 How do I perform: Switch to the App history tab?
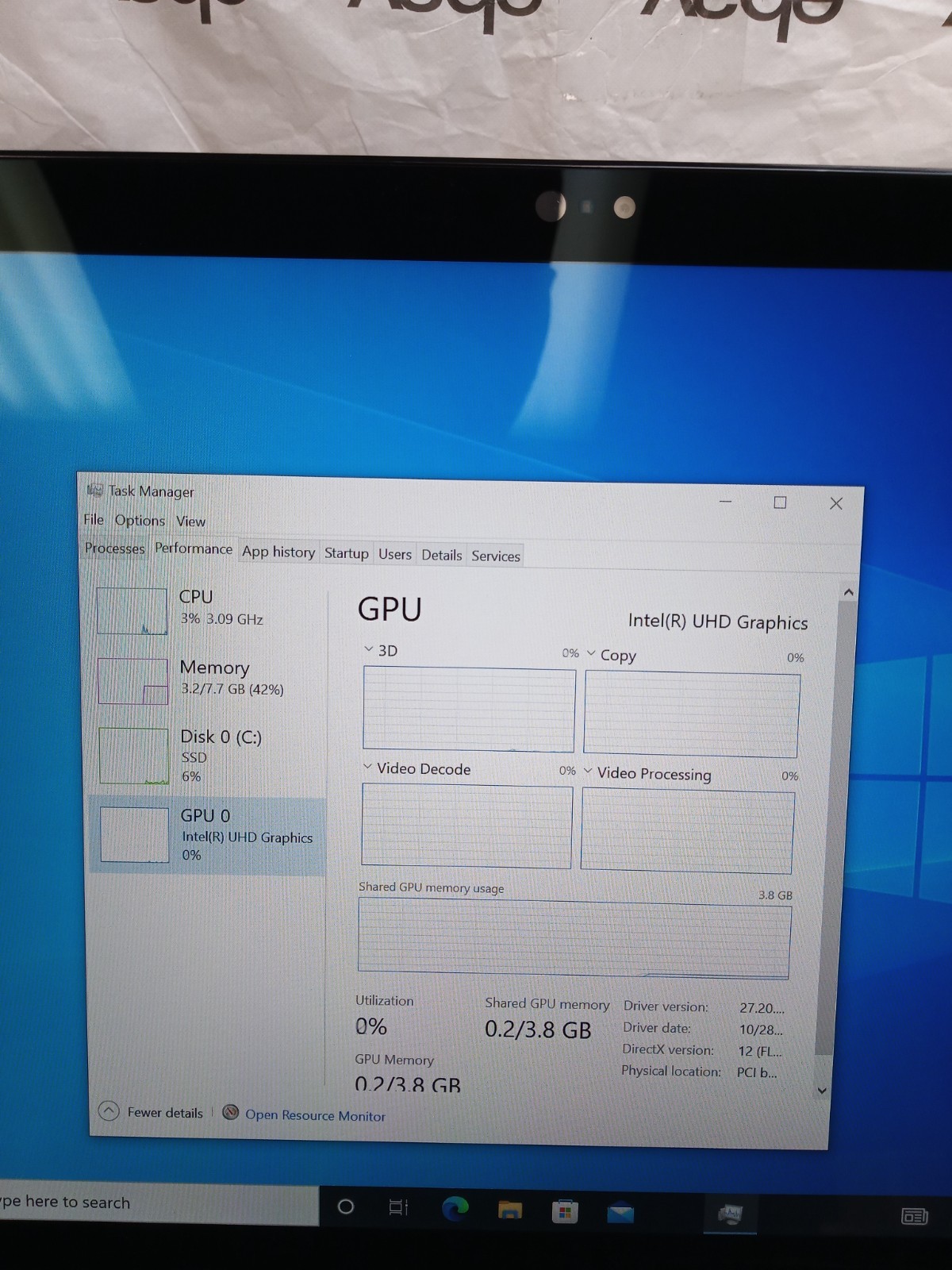(278, 552)
